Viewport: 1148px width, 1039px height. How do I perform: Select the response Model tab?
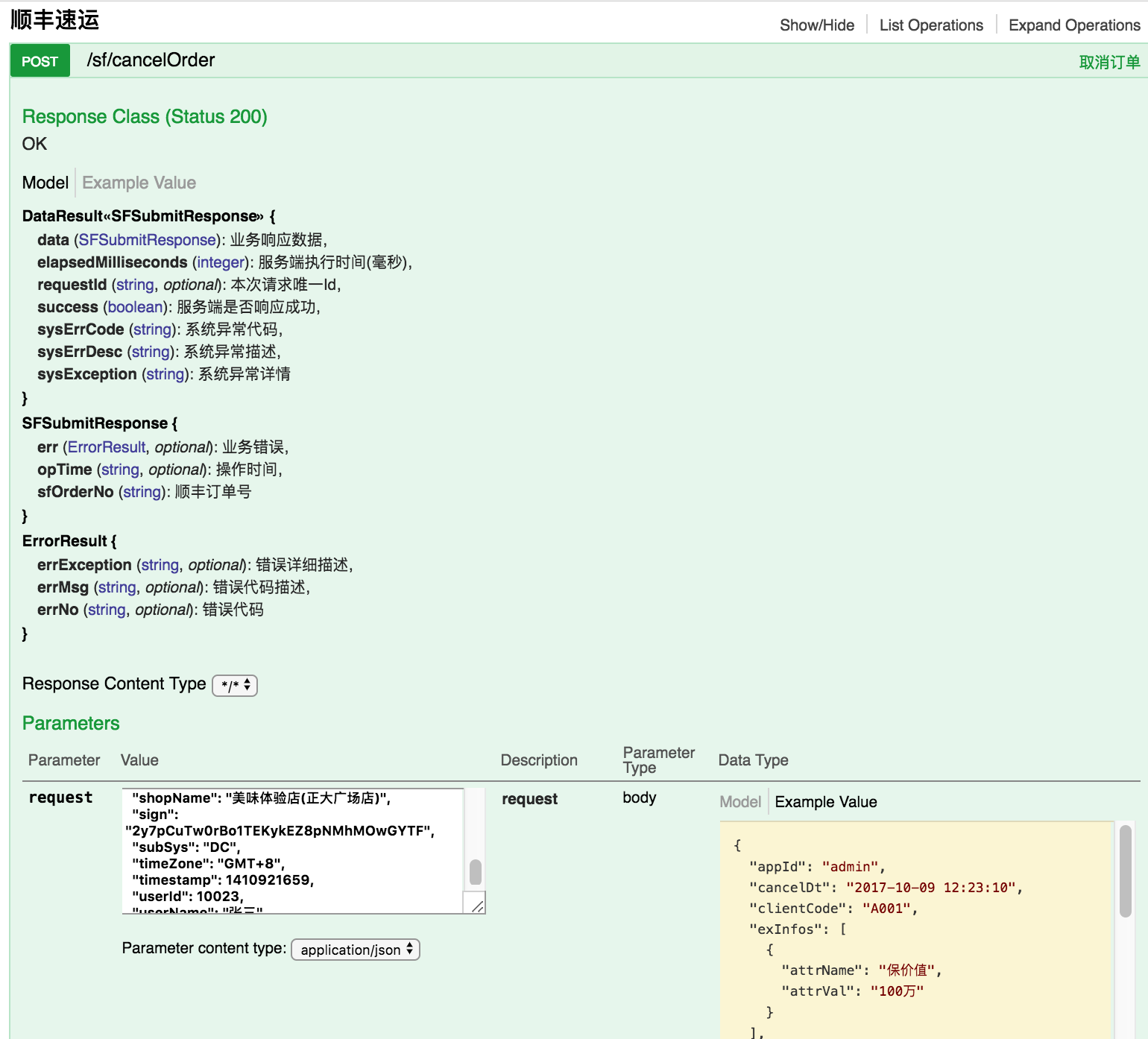pyautogui.click(x=45, y=183)
